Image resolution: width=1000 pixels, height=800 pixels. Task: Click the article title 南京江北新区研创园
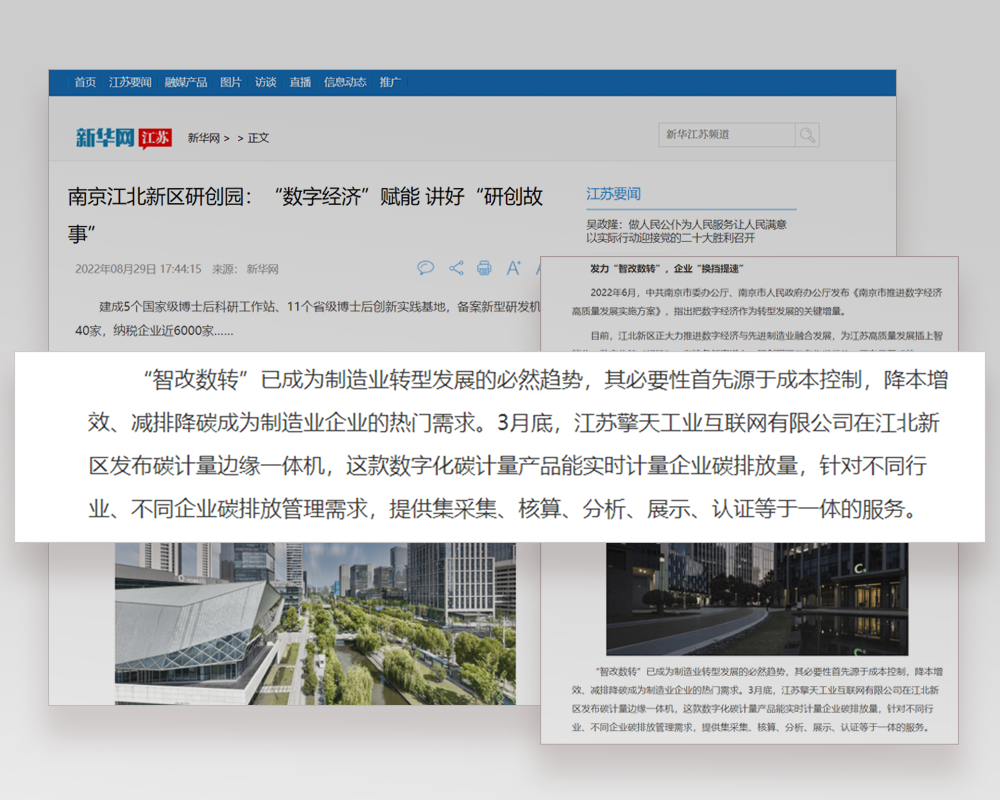coord(305,214)
